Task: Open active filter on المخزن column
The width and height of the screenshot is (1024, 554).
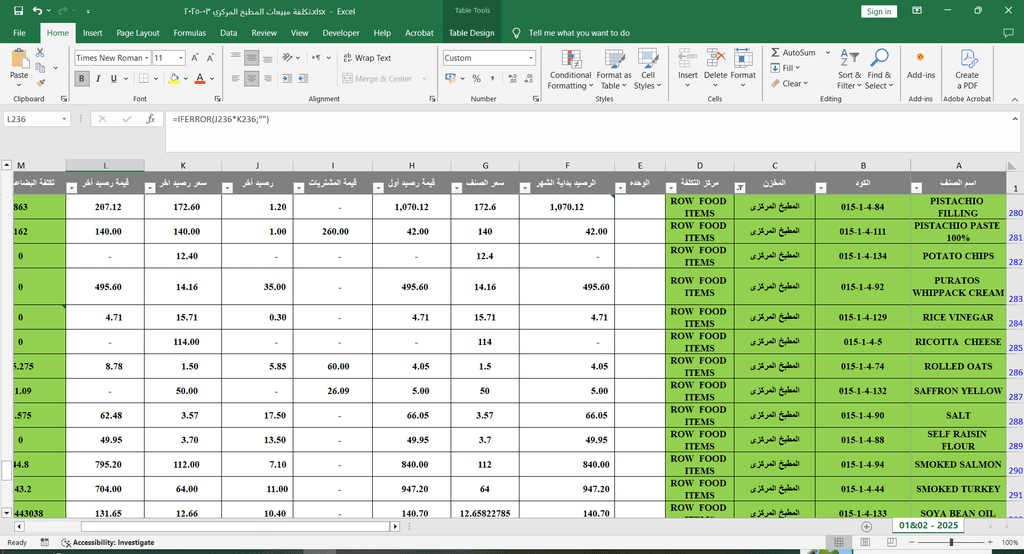Action: [x=740, y=188]
